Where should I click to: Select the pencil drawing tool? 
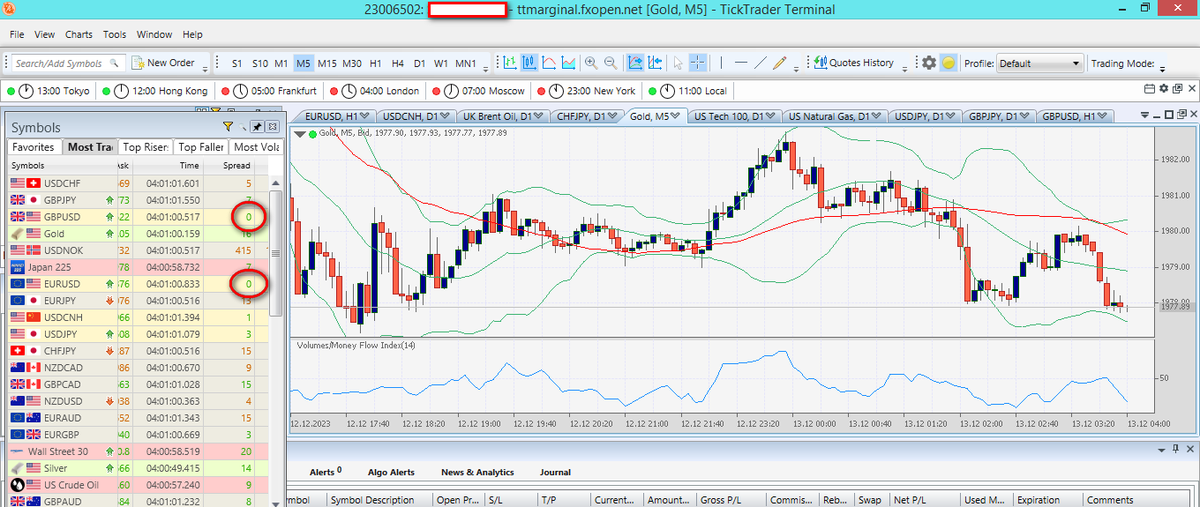click(780, 63)
